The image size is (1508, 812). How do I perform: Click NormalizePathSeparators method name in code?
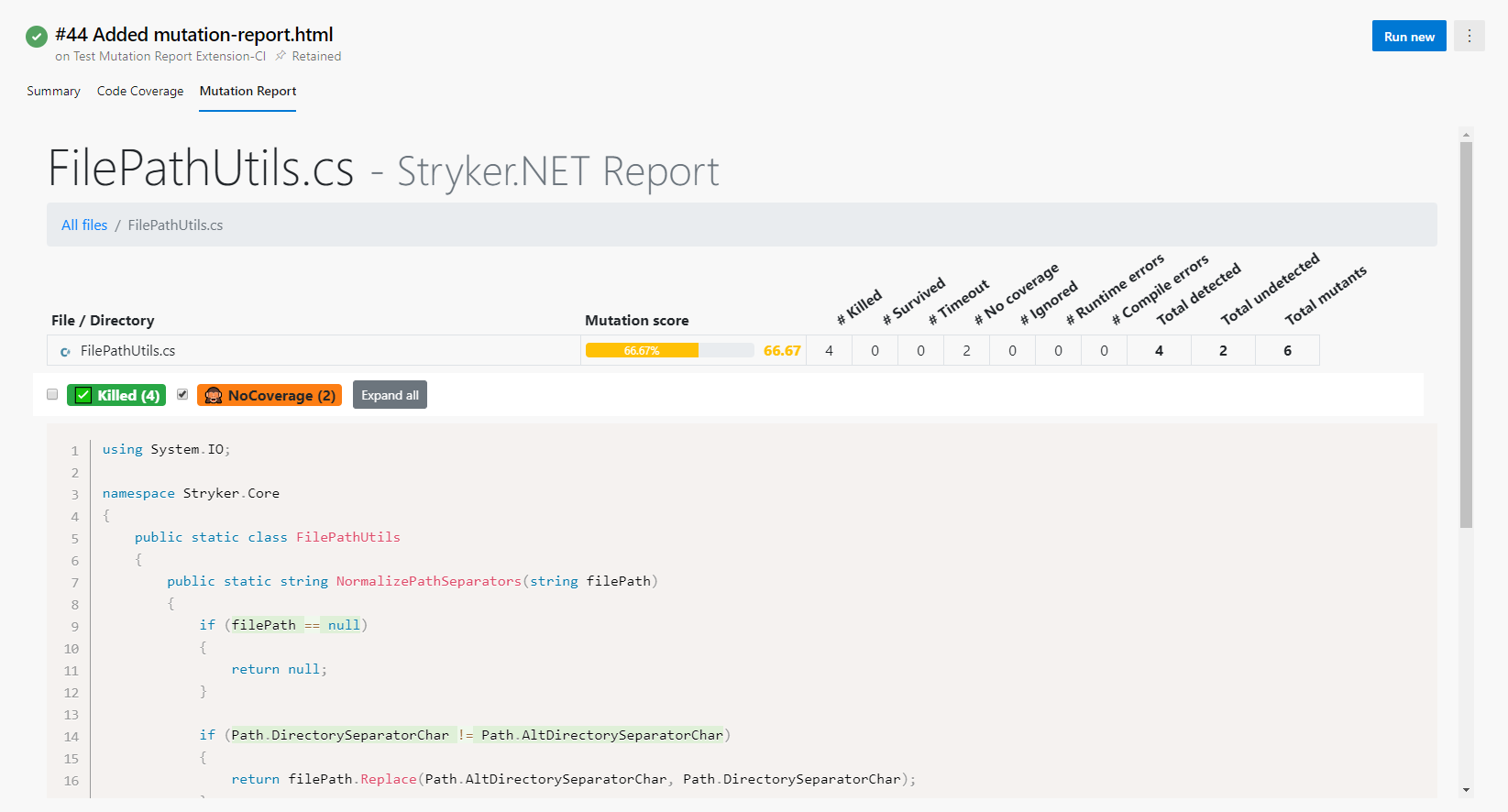[x=428, y=581]
